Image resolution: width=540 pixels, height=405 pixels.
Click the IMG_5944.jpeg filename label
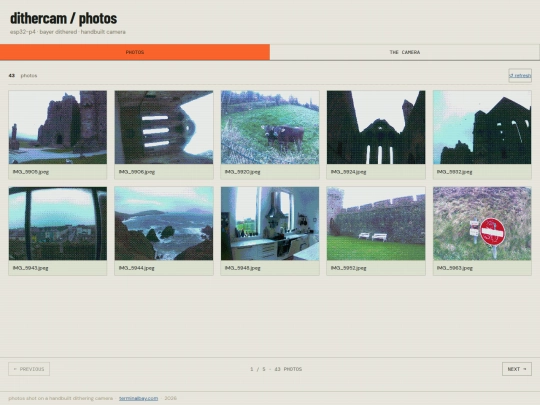136,268
